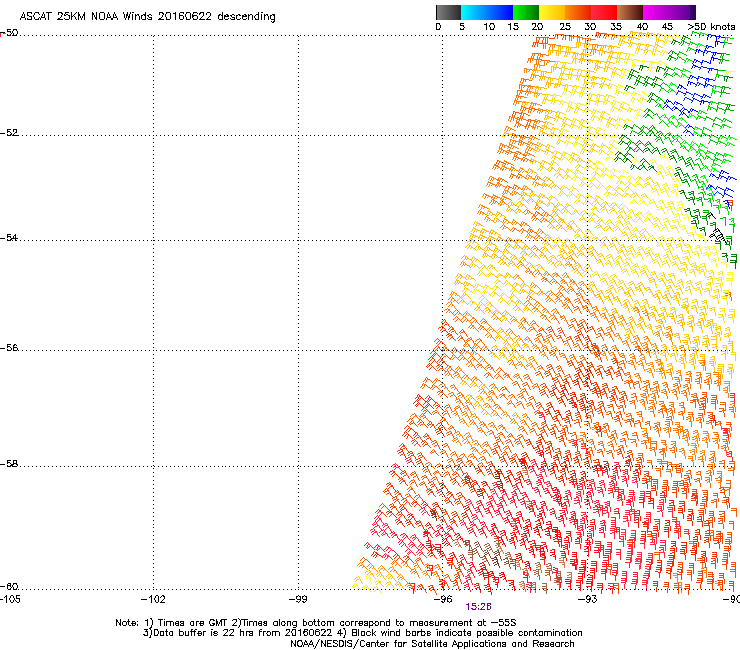Click the '-60' latitude axis label
The width and height of the screenshot is (740, 650).
click(x=9, y=587)
